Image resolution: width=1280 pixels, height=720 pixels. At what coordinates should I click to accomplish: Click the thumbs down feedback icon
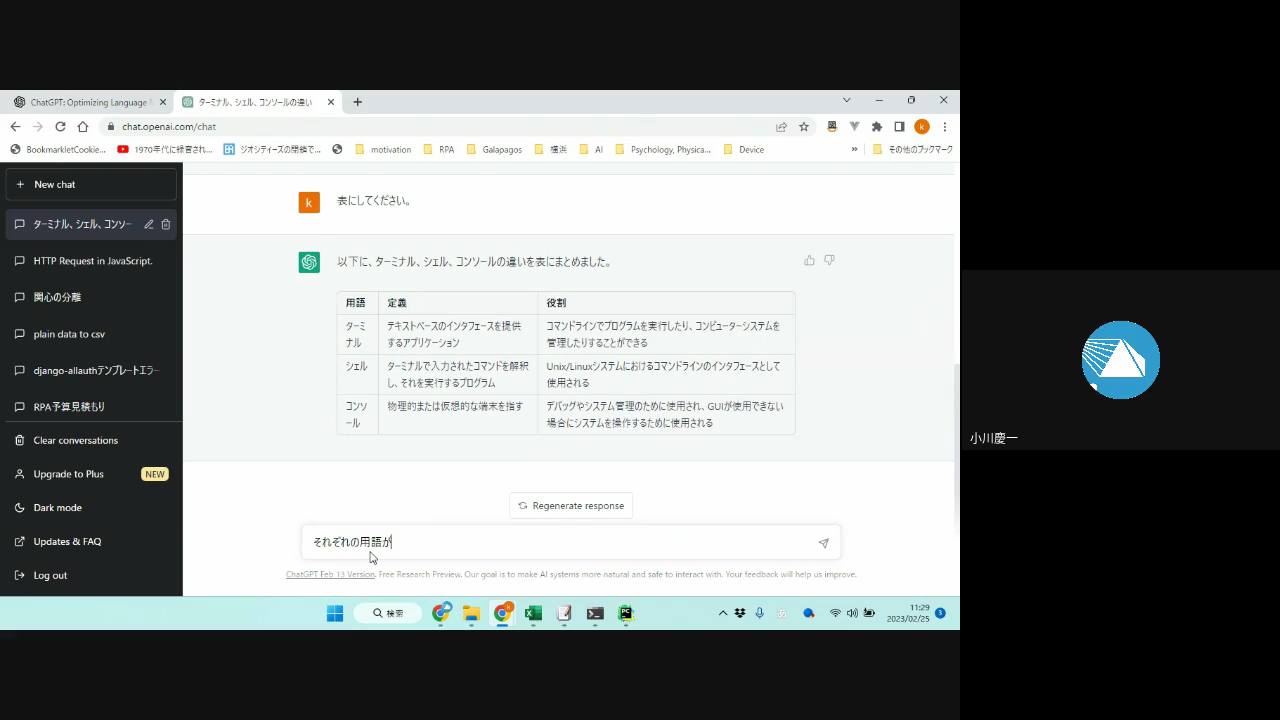click(829, 261)
